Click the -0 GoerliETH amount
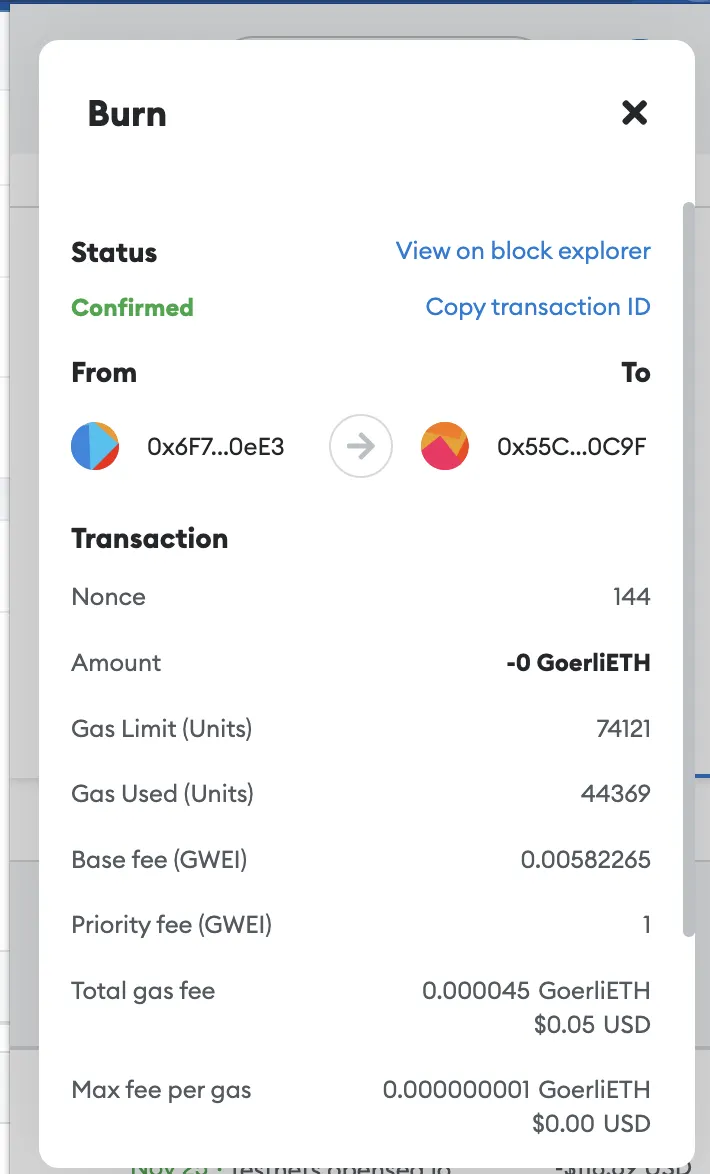 (x=578, y=663)
